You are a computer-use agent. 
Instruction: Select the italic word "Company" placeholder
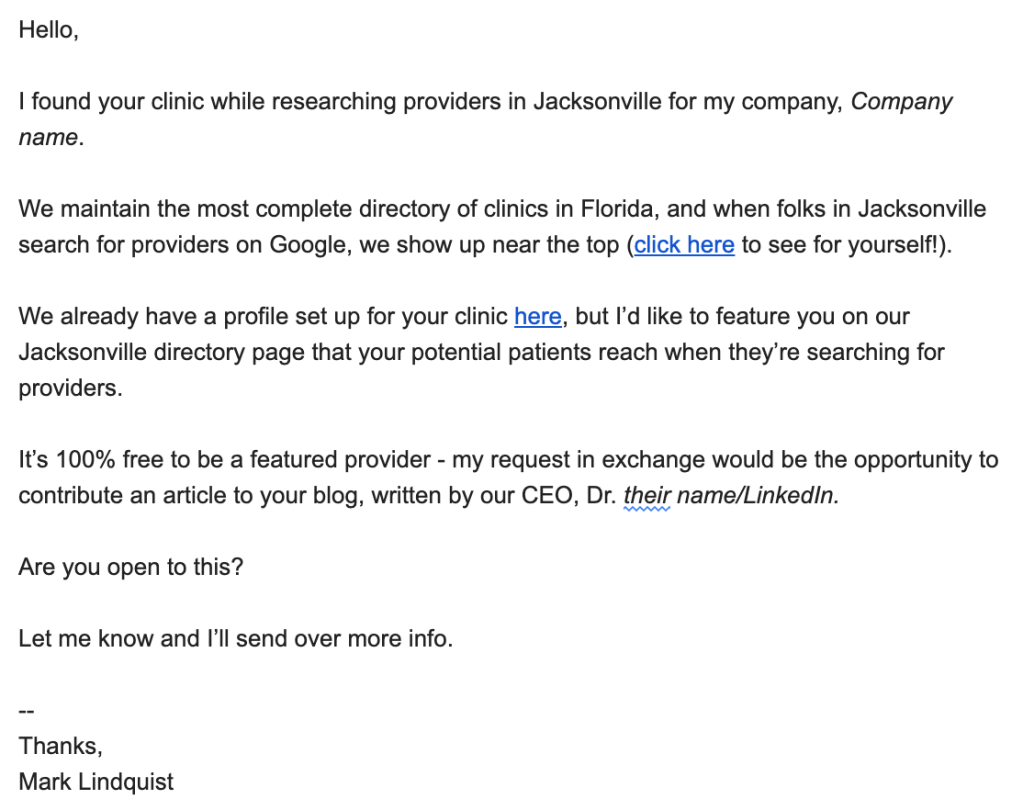tap(901, 102)
